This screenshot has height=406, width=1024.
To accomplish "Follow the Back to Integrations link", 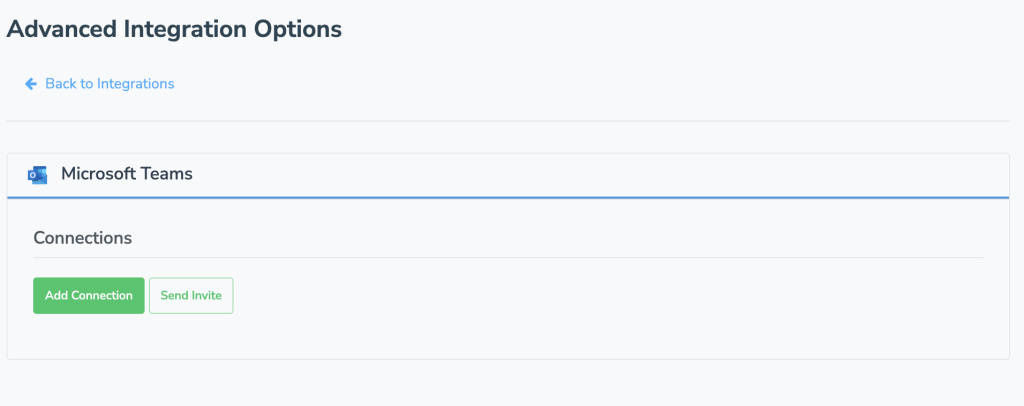I will [109, 84].
